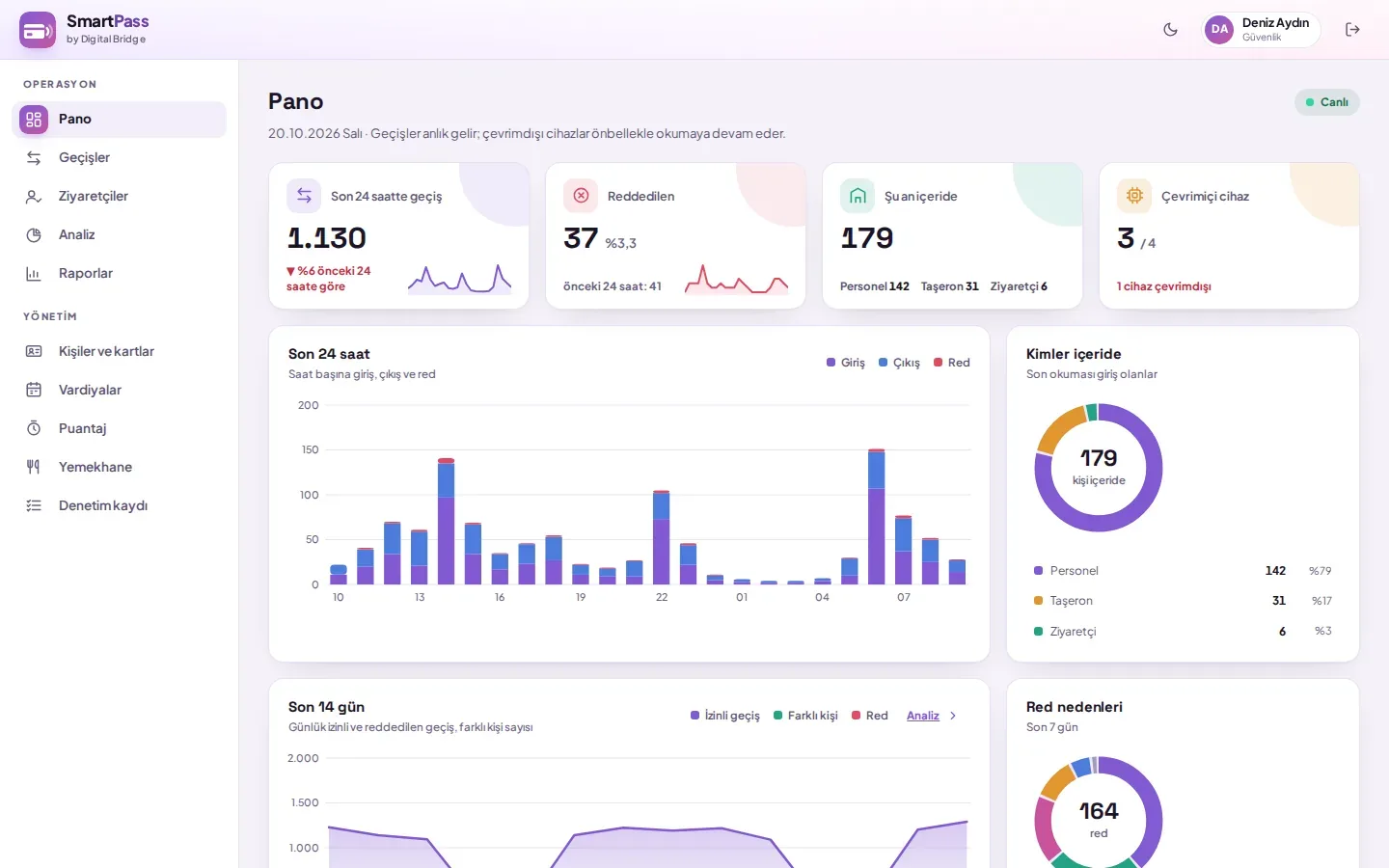Click the Kimler içeride donut chart center
The width and height of the screenshot is (1389, 868).
click(1099, 468)
